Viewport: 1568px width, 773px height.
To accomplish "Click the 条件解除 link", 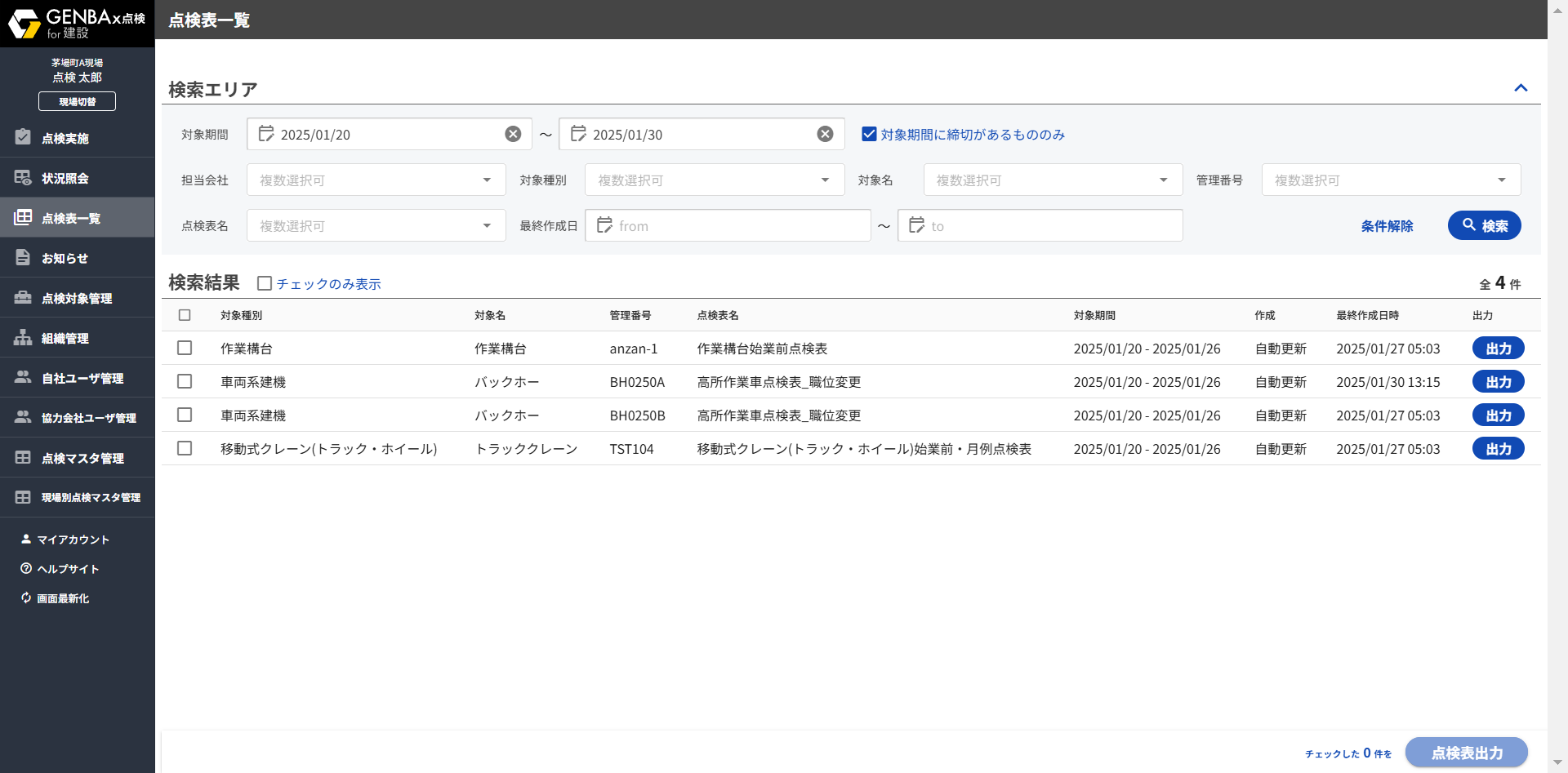I will [1387, 226].
